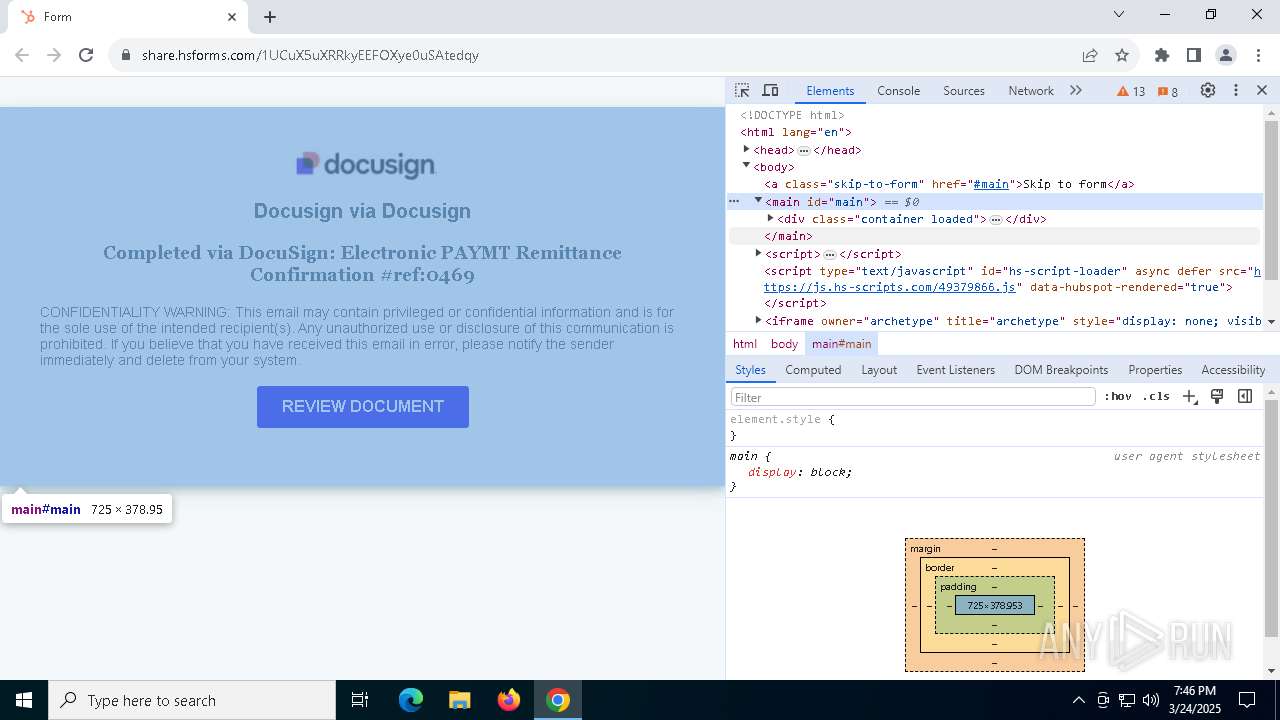Follow the #main href link in DOM
This screenshot has width=1280, height=720.
(x=991, y=184)
